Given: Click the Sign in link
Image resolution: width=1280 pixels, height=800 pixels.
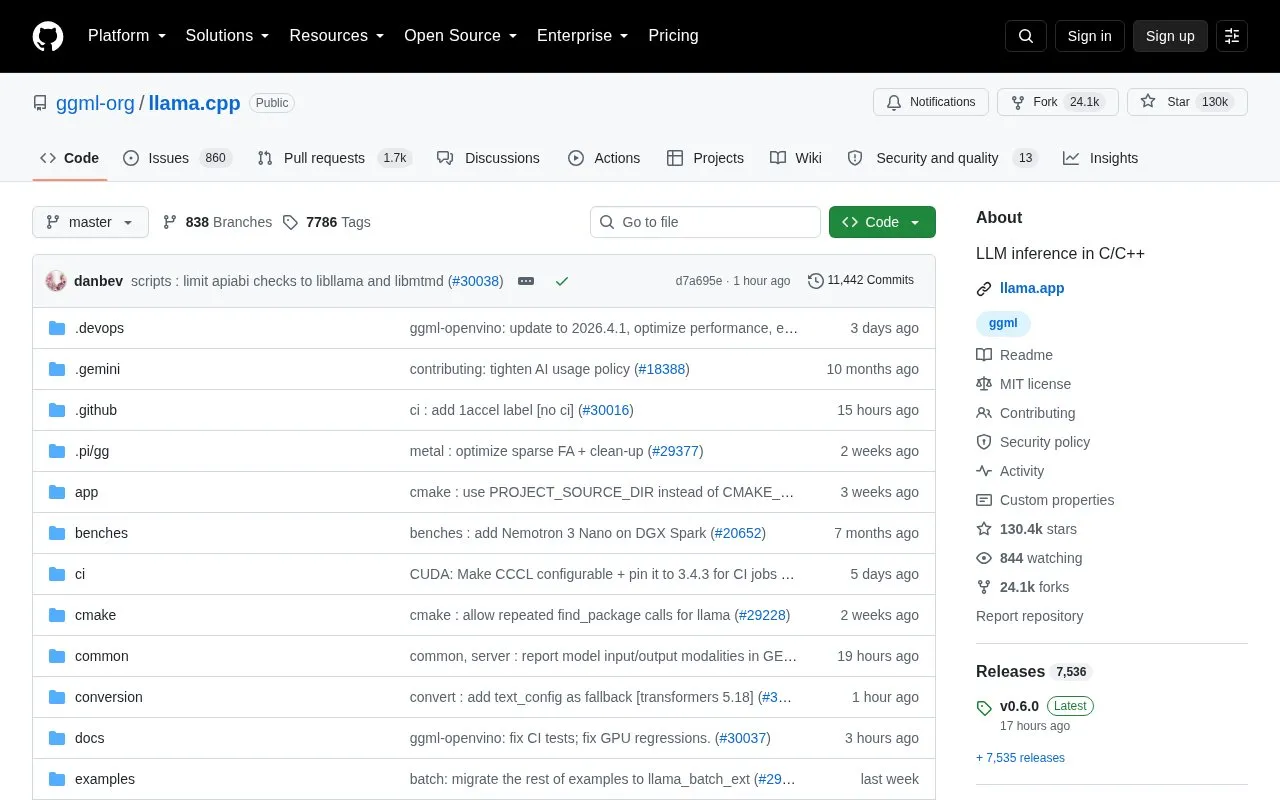Looking at the screenshot, I should point(1089,36).
